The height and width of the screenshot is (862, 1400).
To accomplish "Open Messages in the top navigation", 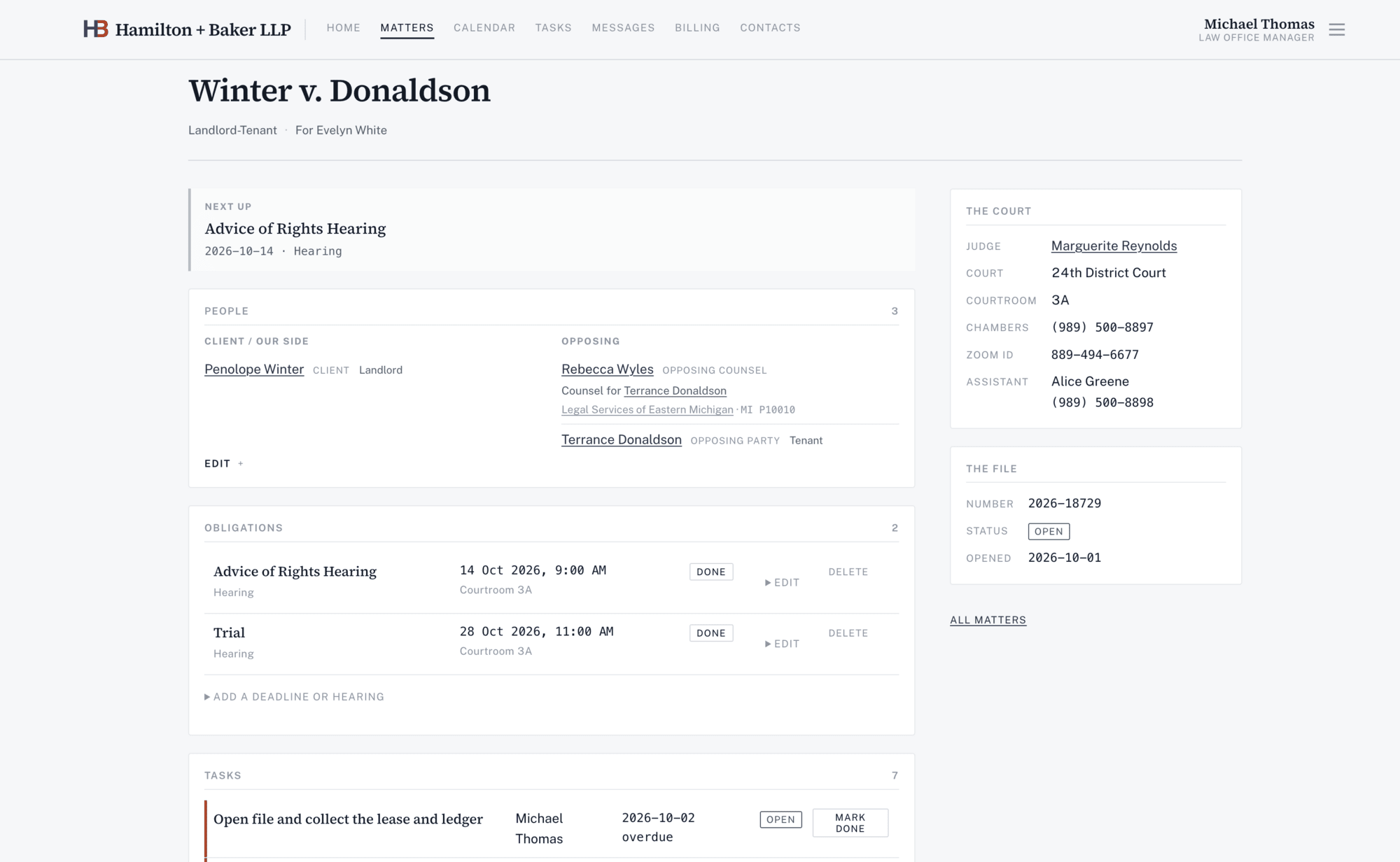I will (623, 28).
